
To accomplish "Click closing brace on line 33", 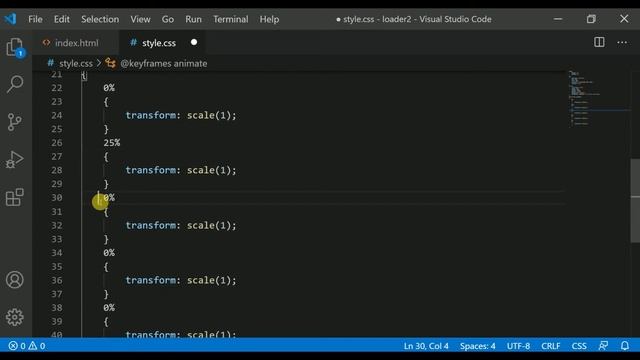I will 106,239.
